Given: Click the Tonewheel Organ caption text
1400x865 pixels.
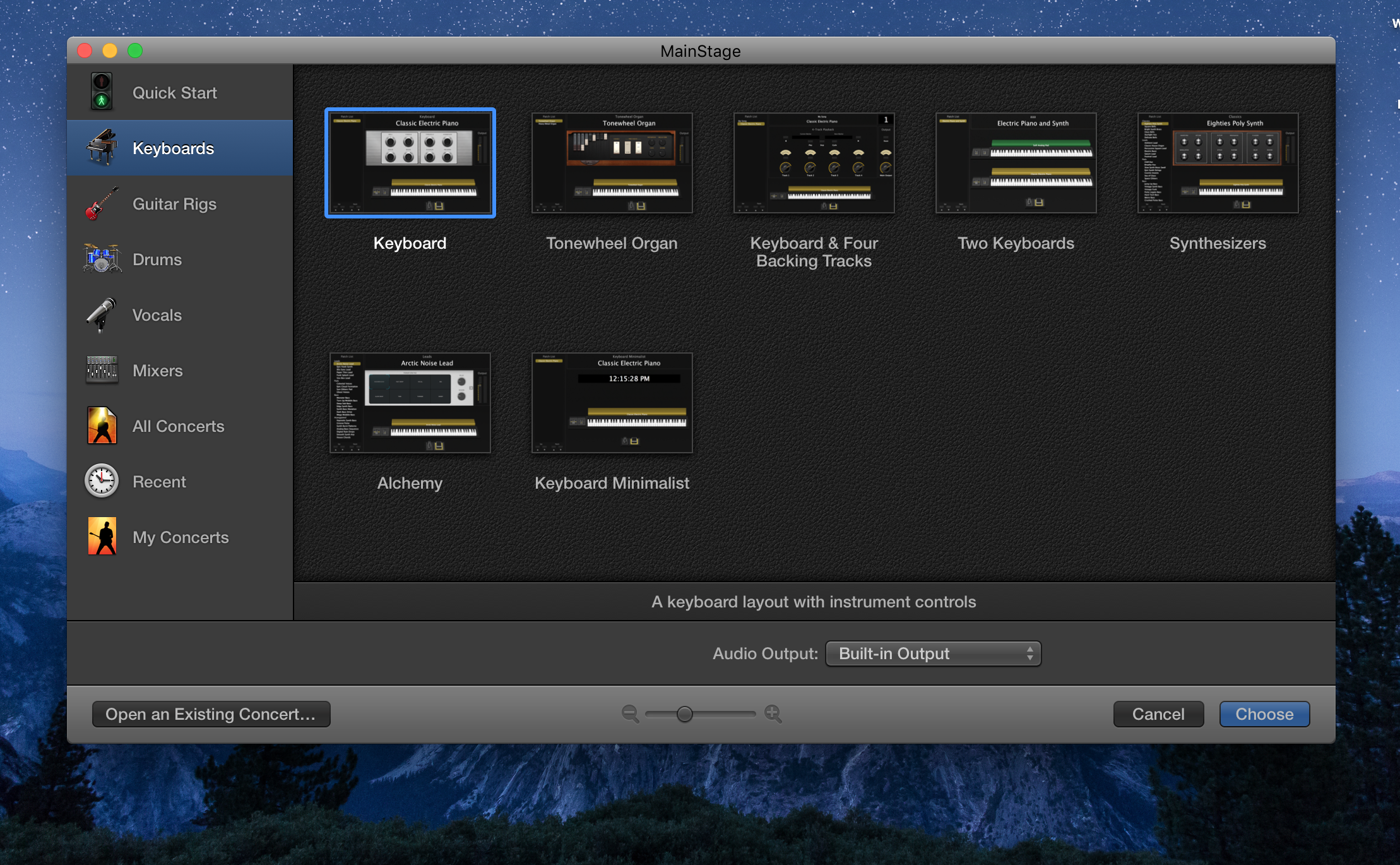Looking at the screenshot, I should point(612,243).
